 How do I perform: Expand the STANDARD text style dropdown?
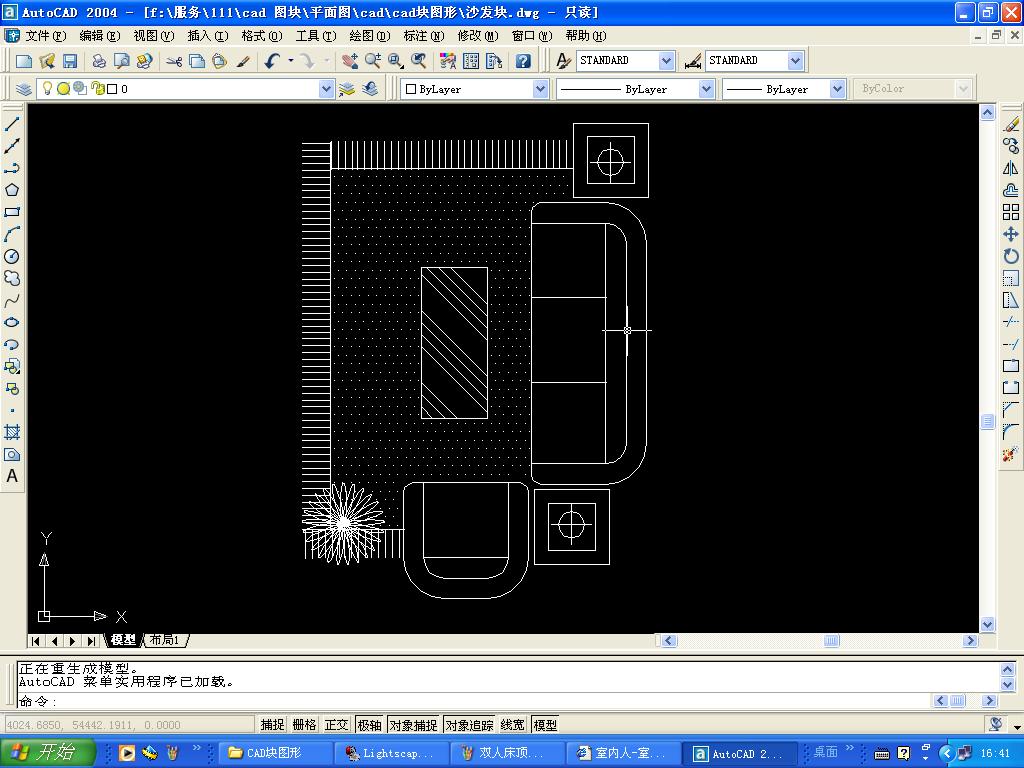point(666,61)
